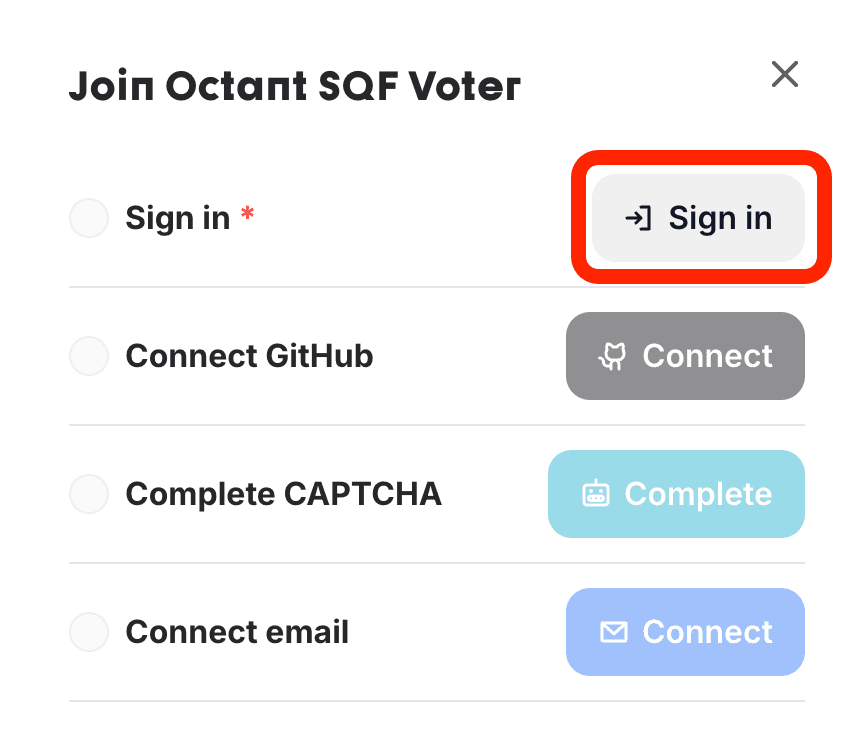The image size is (868, 736).
Task: Toggle the Connect GitHub status circle
Action: [89, 356]
